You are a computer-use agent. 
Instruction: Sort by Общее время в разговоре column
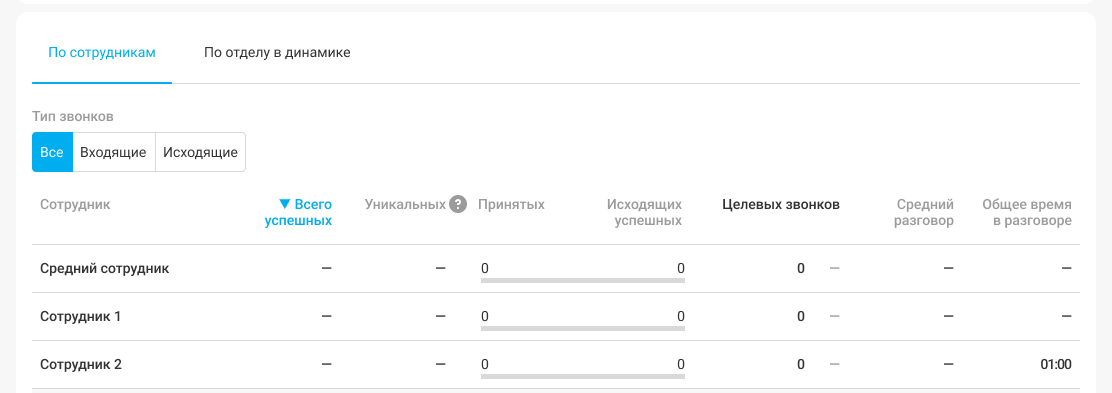pyautogui.click(x=1026, y=212)
